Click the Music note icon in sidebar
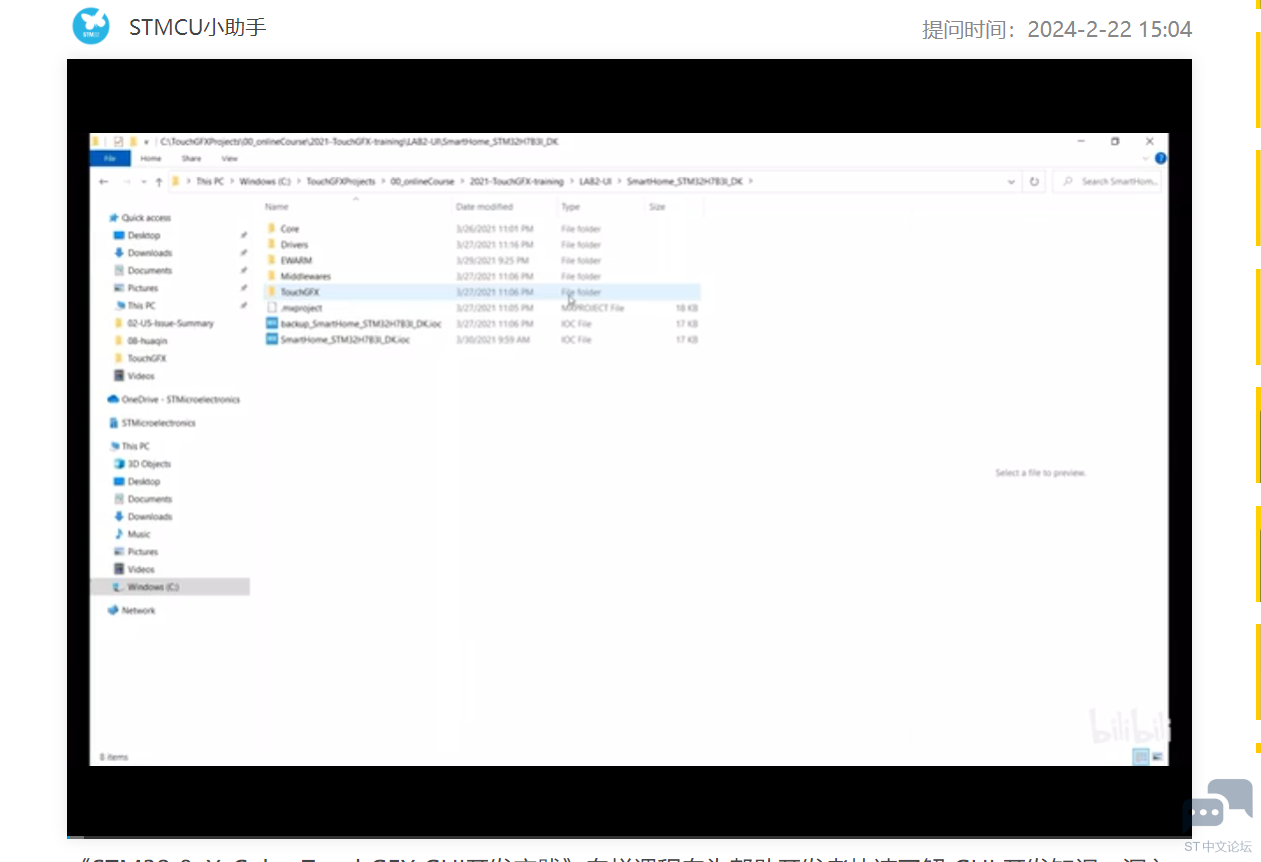1261x862 pixels. coord(120,534)
